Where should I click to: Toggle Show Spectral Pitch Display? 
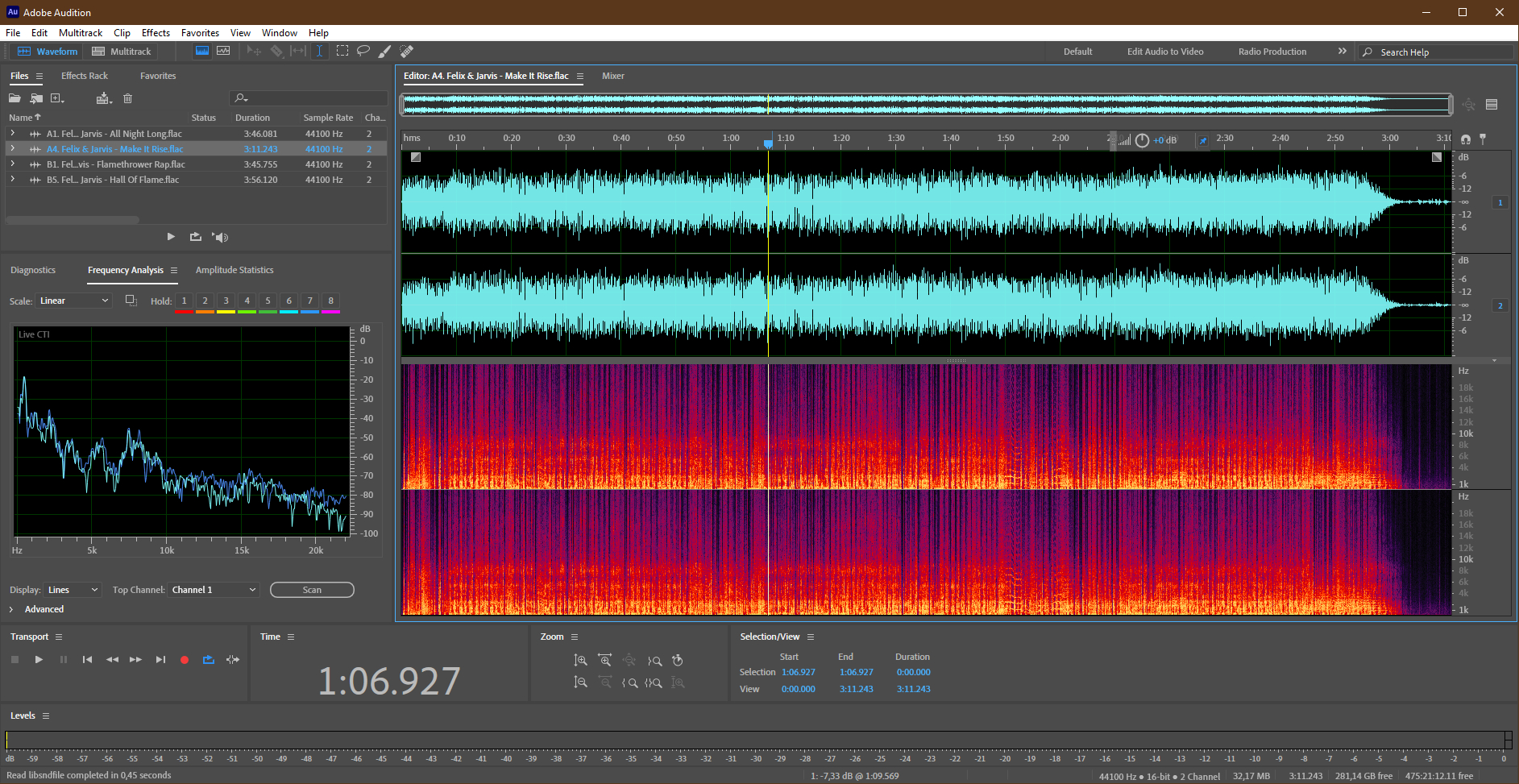pyautogui.click(x=223, y=51)
